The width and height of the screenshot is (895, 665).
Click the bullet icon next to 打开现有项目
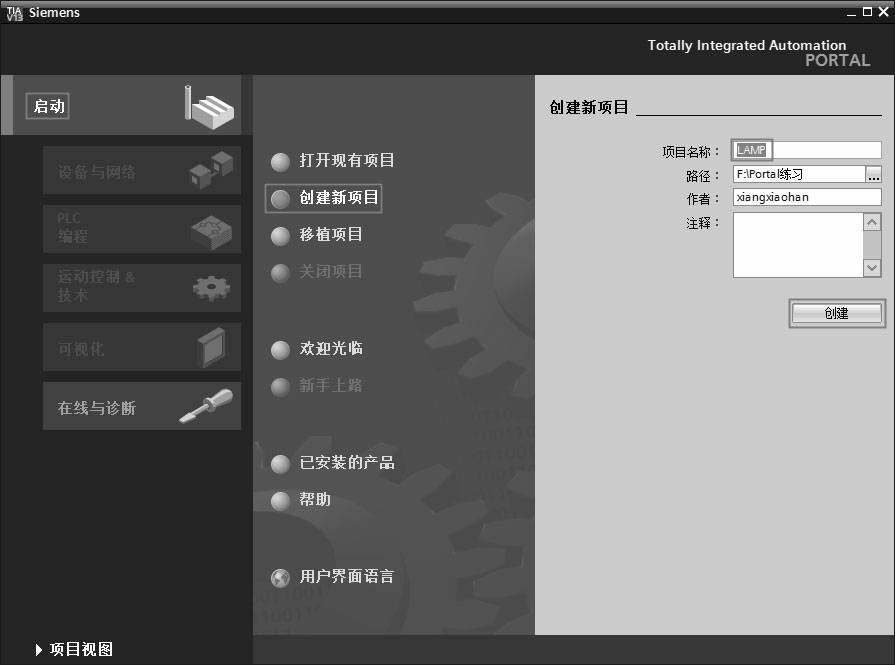click(281, 162)
